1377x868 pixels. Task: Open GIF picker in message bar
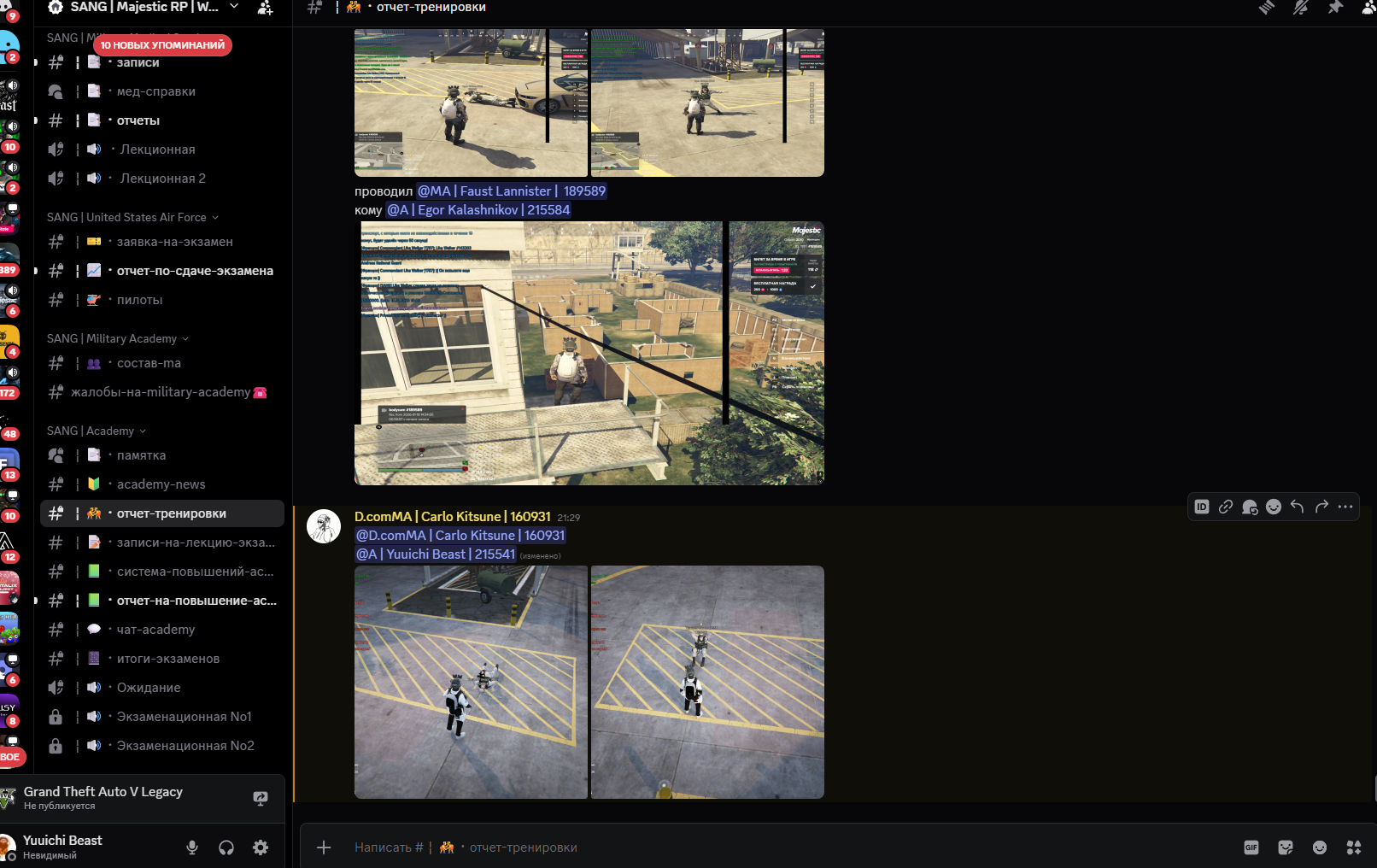click(1251, 847)
